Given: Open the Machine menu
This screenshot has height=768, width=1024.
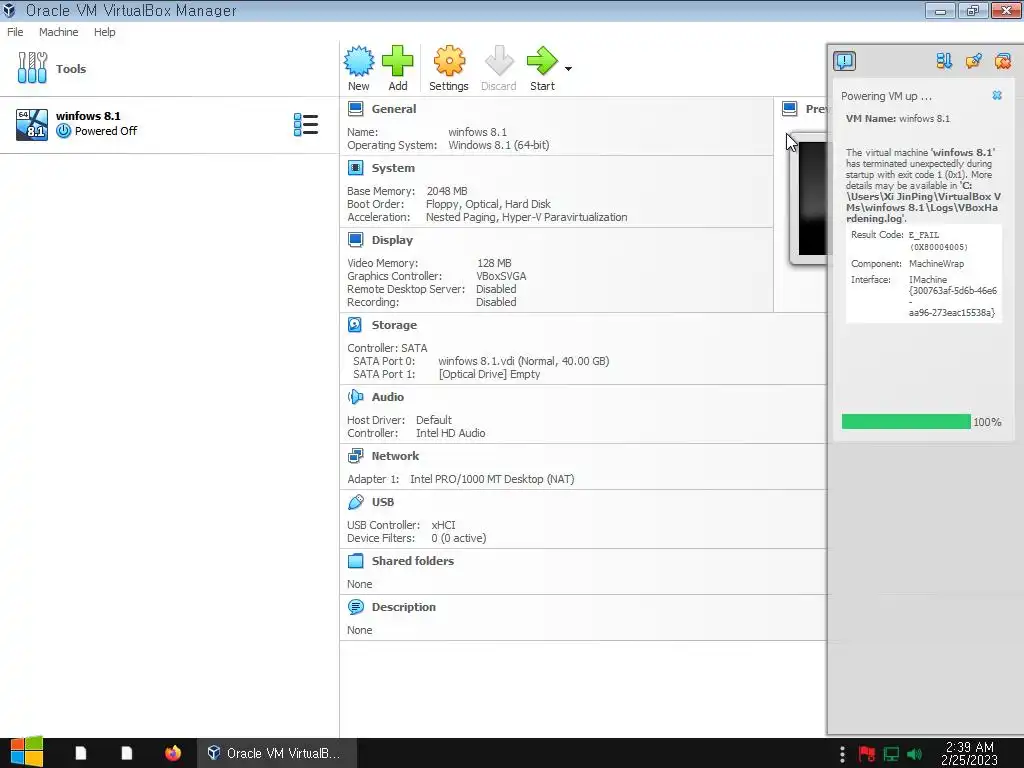Looking at the screenshot, I should (x=58, y=32).
